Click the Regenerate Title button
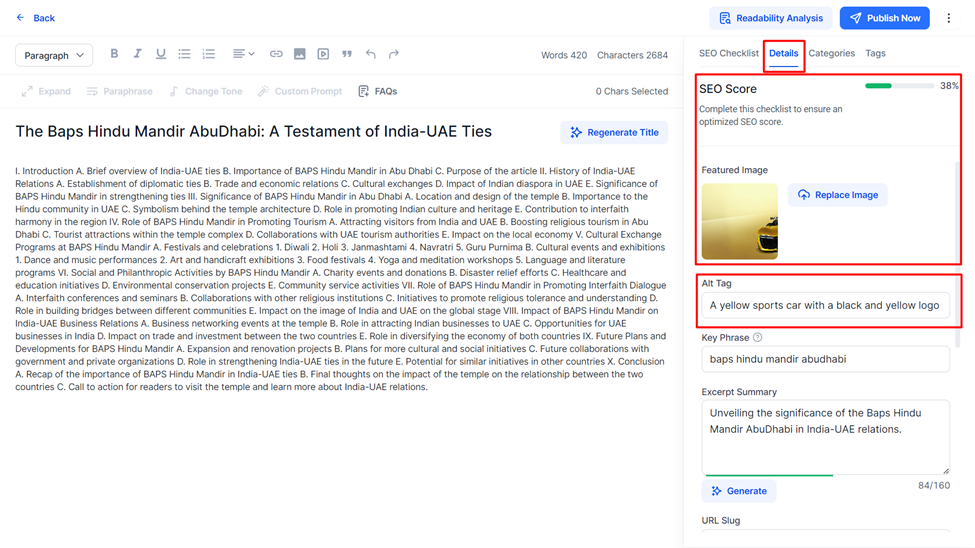The image size is (975, 548). 614,132
